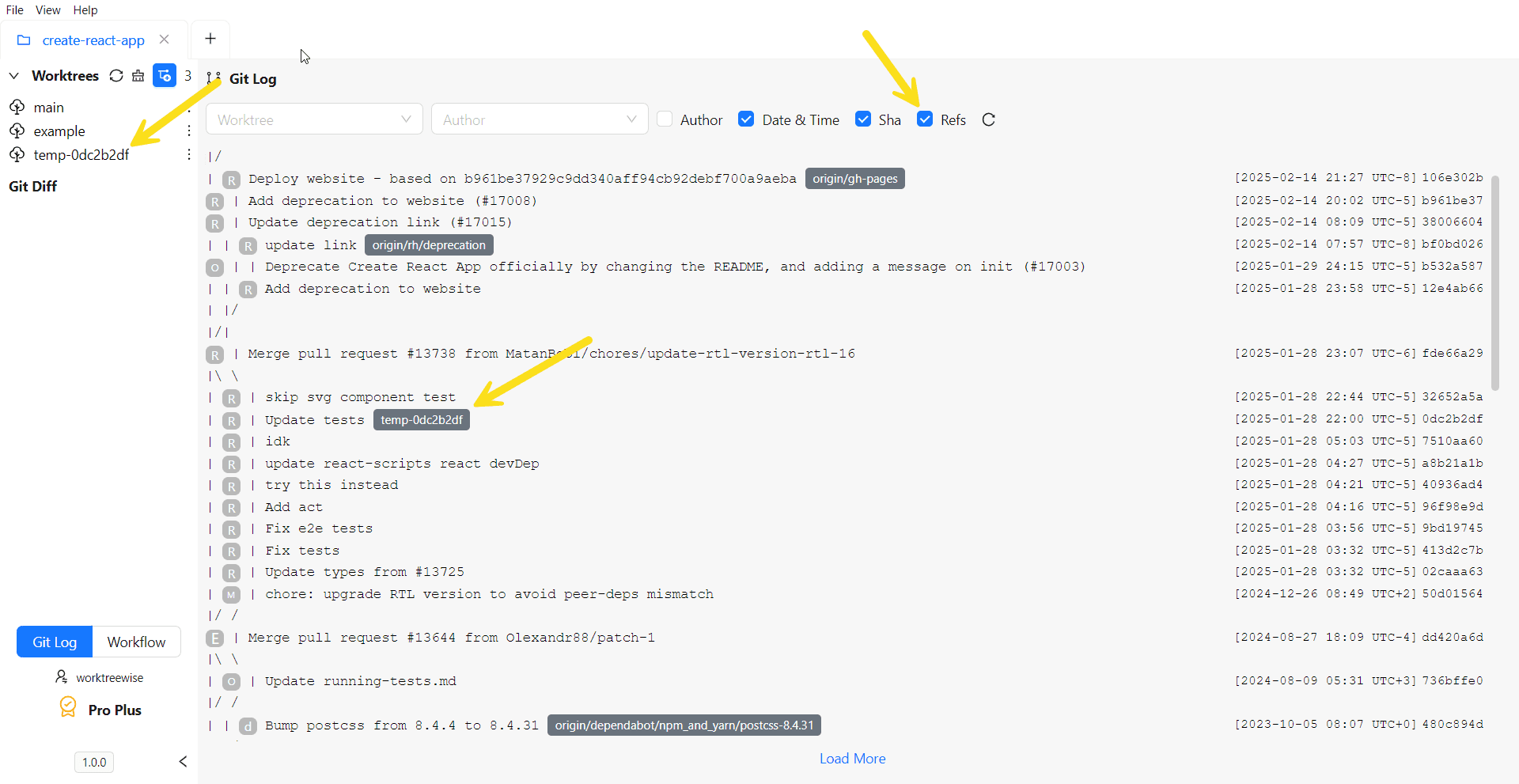Select the tree icon next to main worktree
1519x784 pixels.
click(x=17, y=107)
